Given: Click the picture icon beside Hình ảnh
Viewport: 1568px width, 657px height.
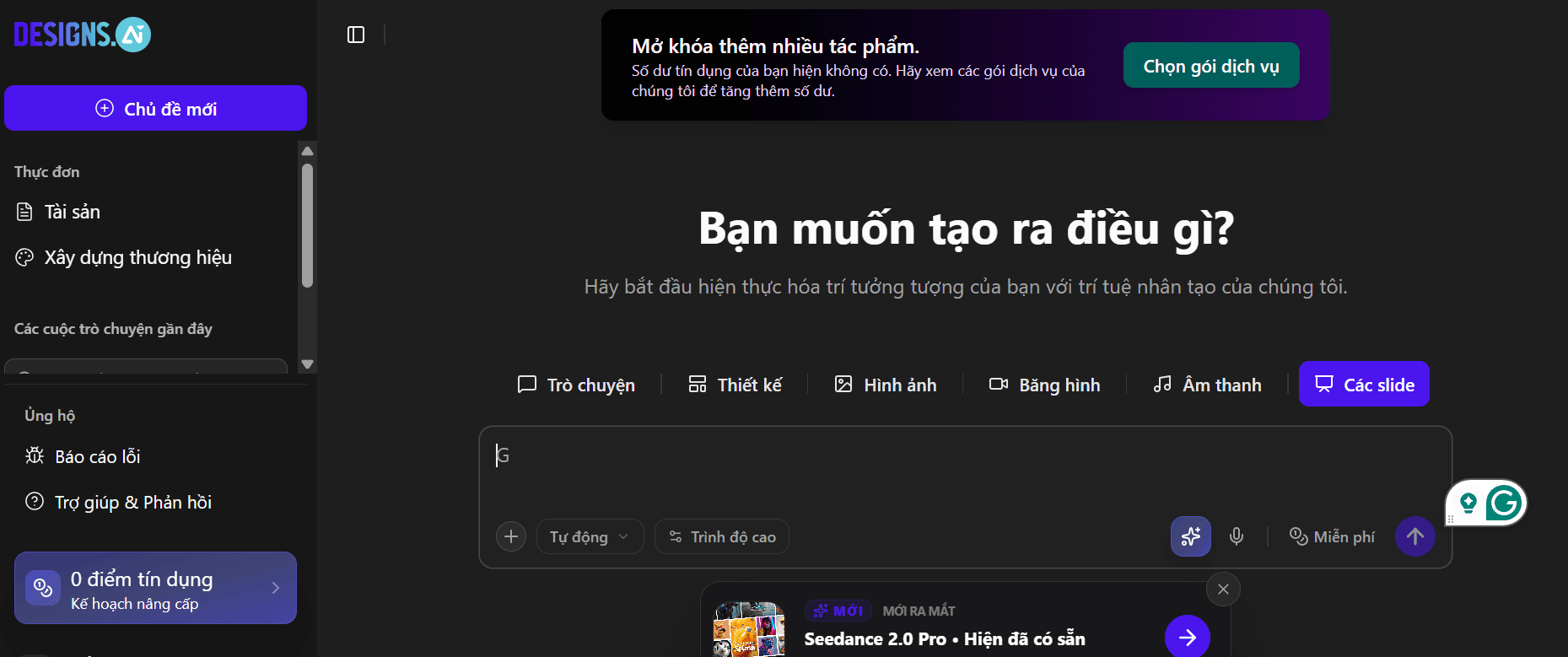Looking at the screenshot, I should [843, 384].
